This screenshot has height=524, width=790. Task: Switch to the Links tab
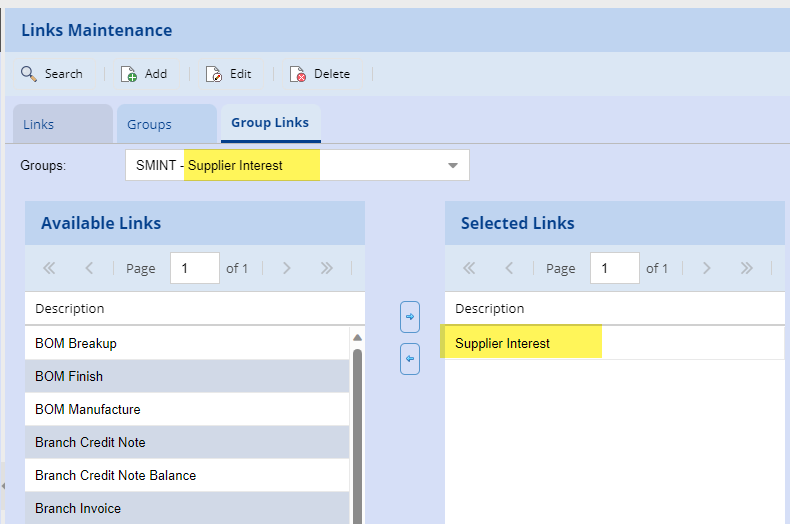pos(39,125)
